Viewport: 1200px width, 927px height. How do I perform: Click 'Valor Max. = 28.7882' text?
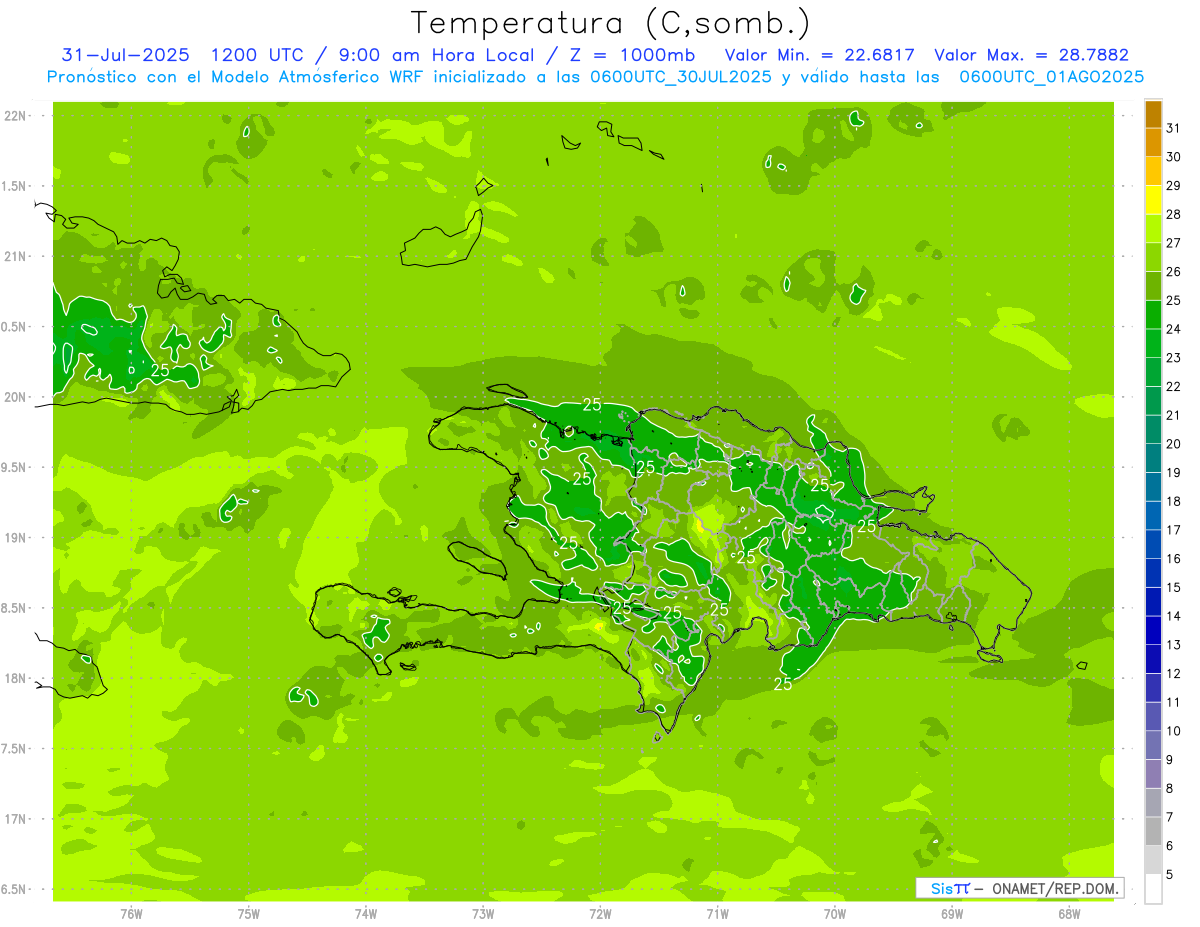1031,55
